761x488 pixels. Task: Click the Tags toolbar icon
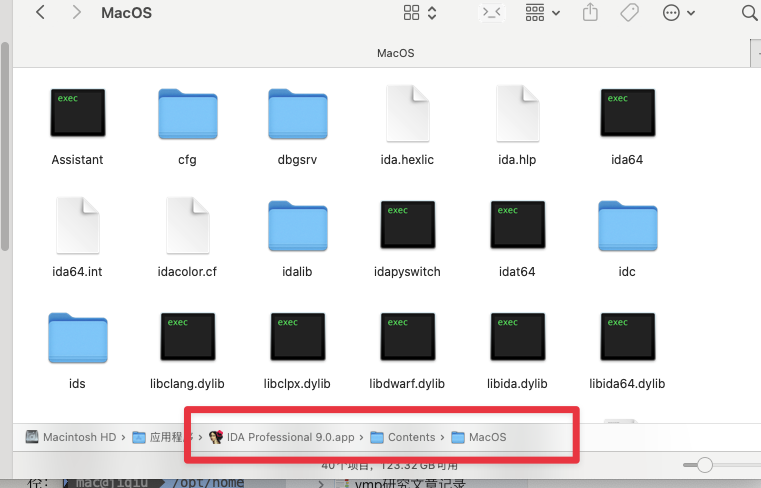629,13
